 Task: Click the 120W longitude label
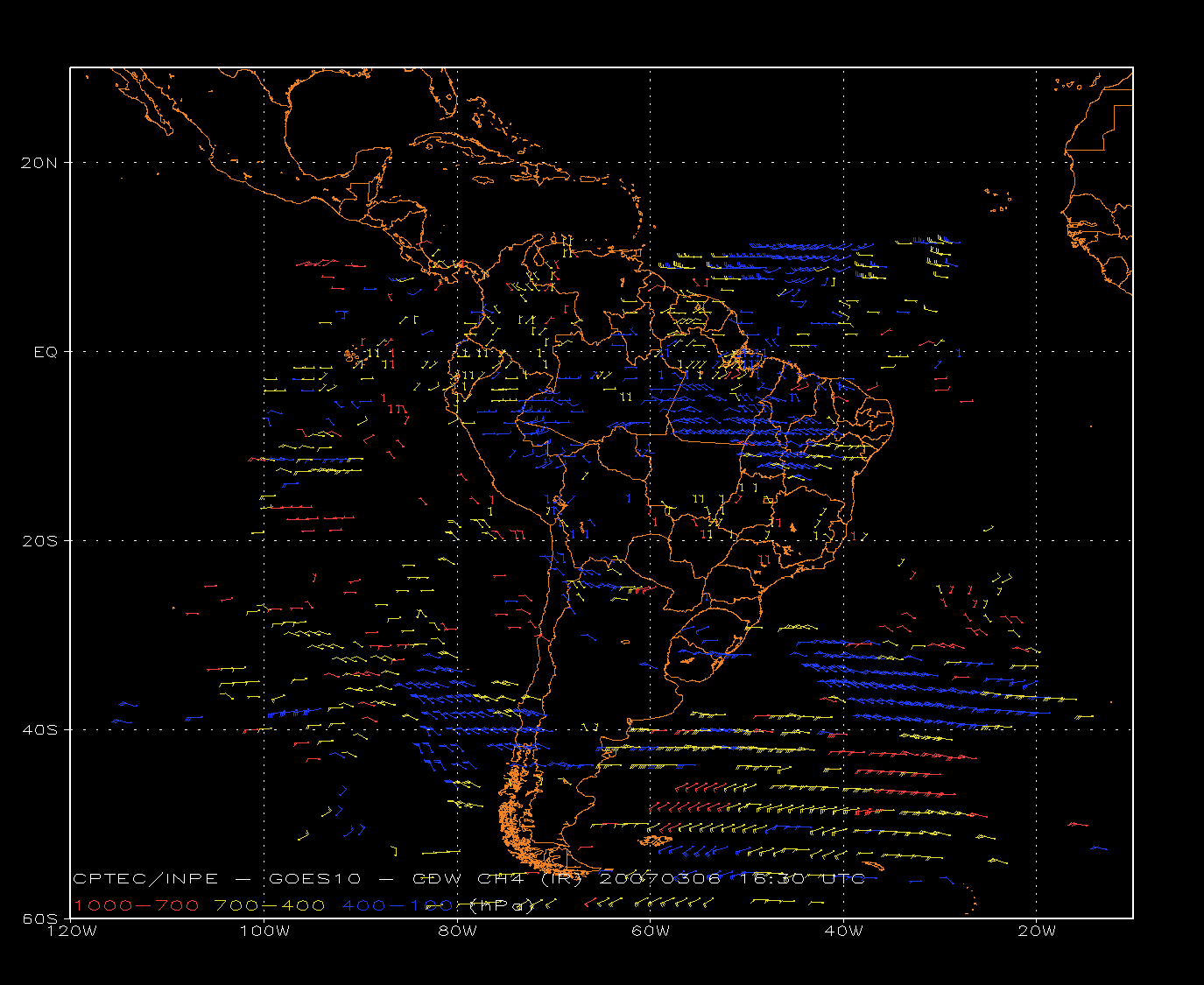(x=71, y=931)
